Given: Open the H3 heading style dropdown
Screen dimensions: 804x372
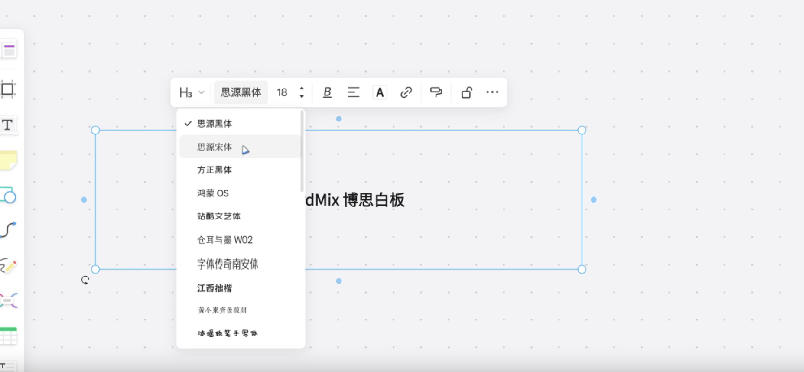Looking at the screenshot, I should (x=192, y=92).
